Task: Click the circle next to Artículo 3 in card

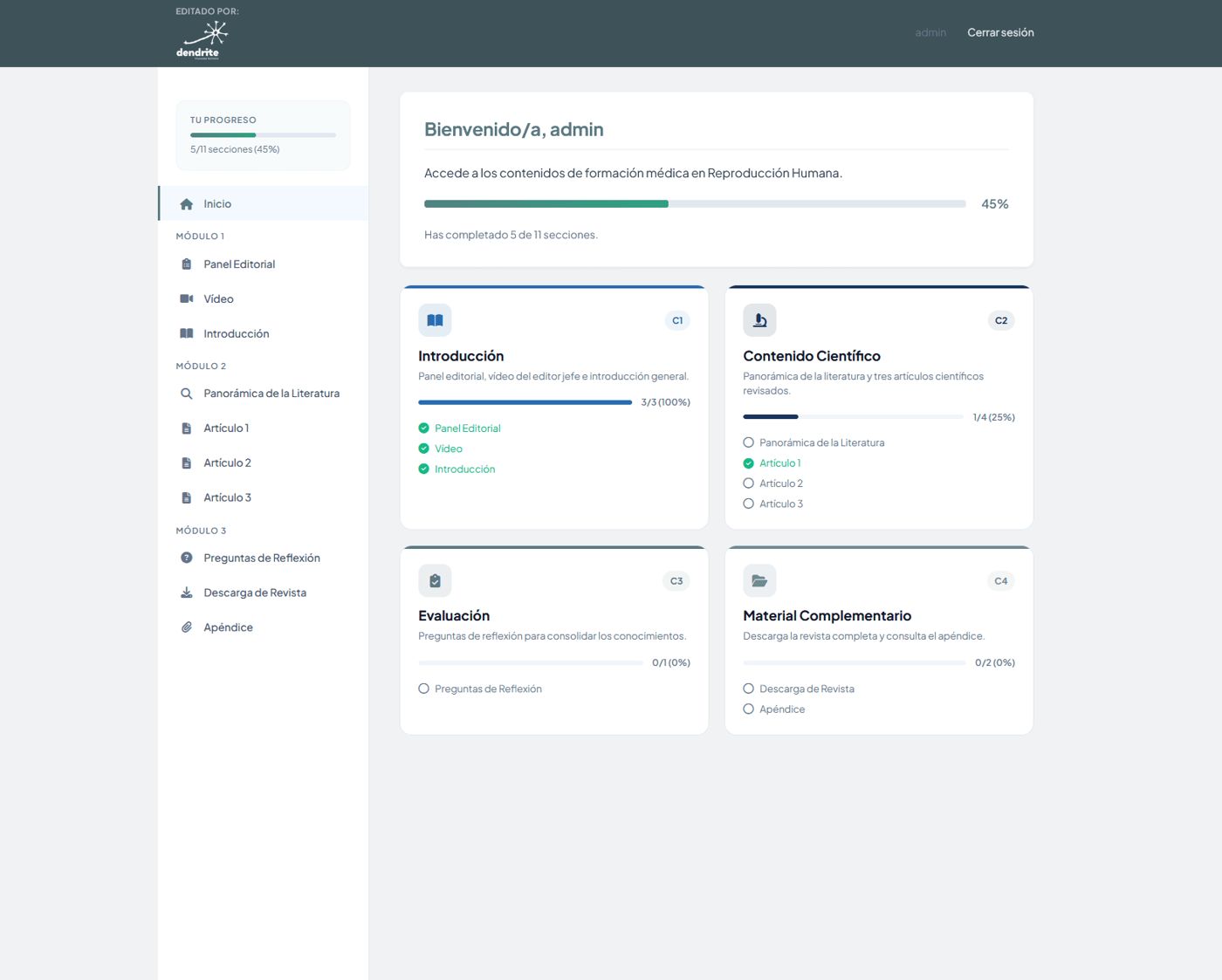Action: 748,504
